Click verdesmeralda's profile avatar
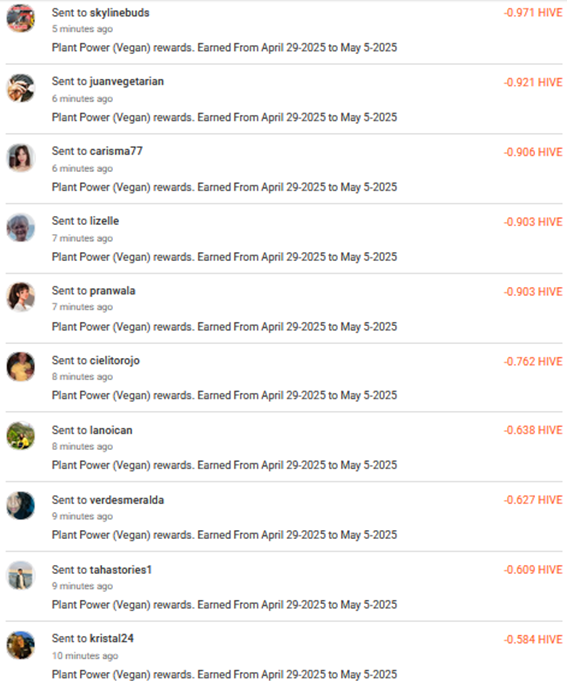The height and width of the screenshot is (689, 567). point(21,506)
